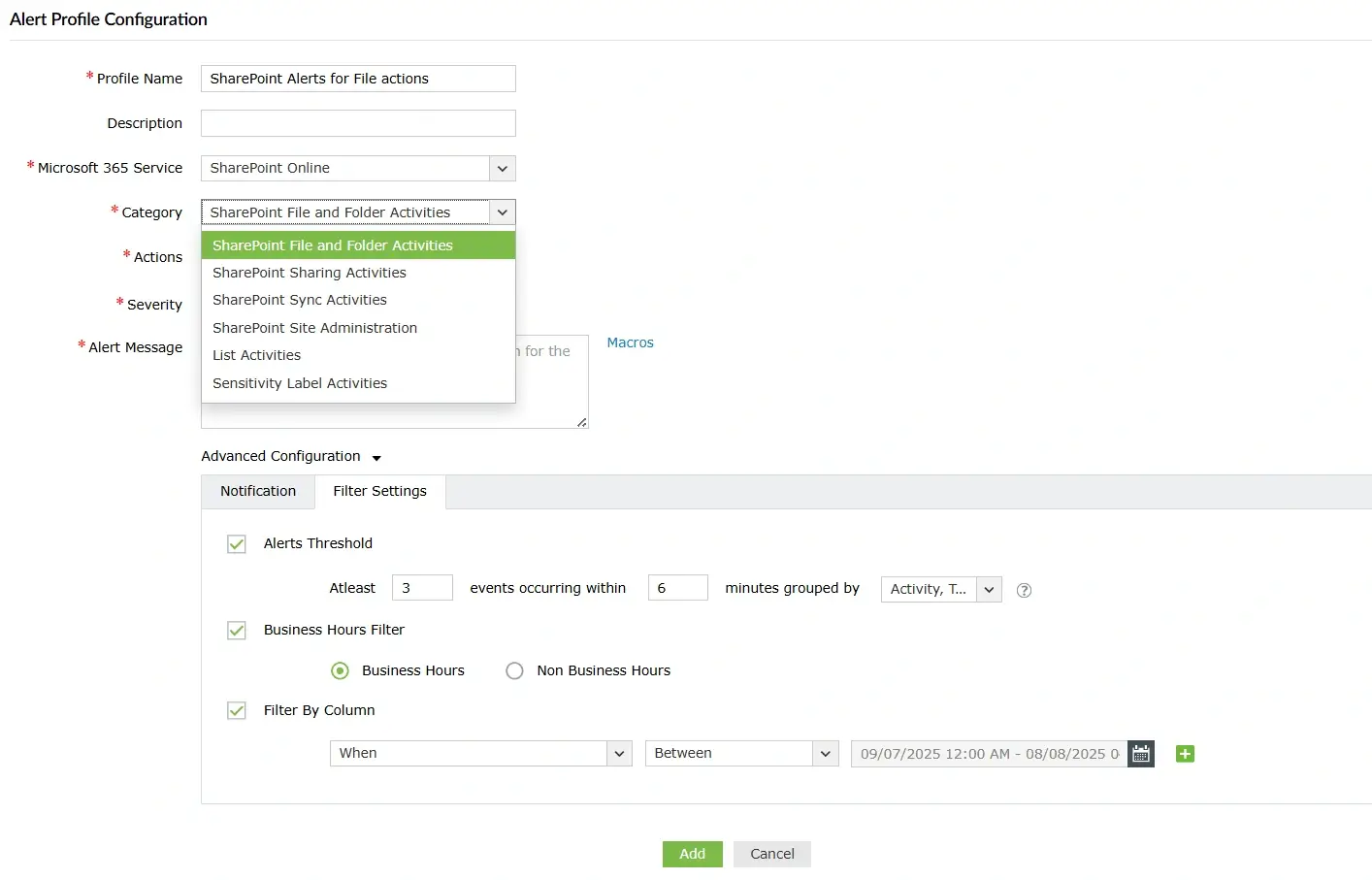Uncheck the Alerts Threshold checkbox
Screen dimensions: 1372x880
(237, 544)
